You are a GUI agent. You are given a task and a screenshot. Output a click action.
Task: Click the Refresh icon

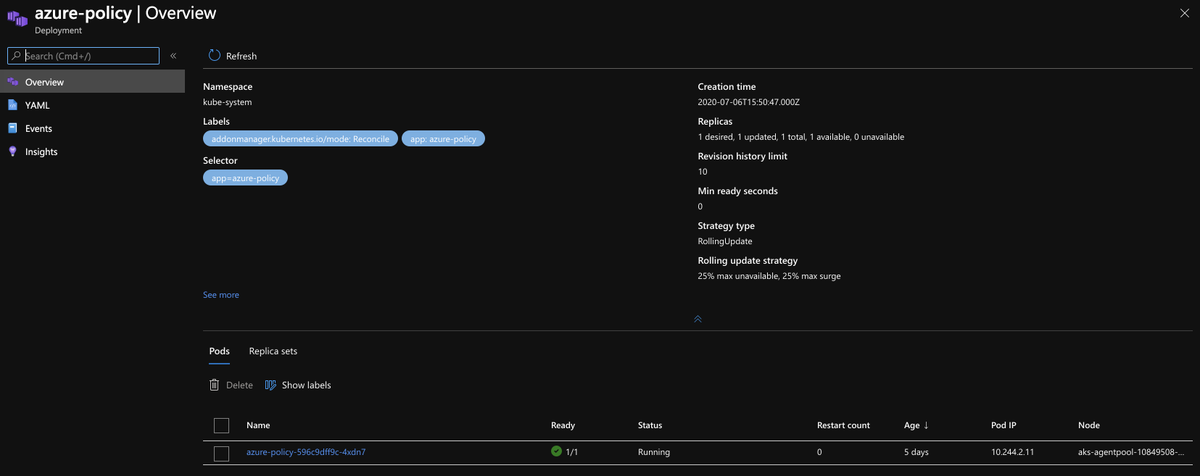pos(214,56)
